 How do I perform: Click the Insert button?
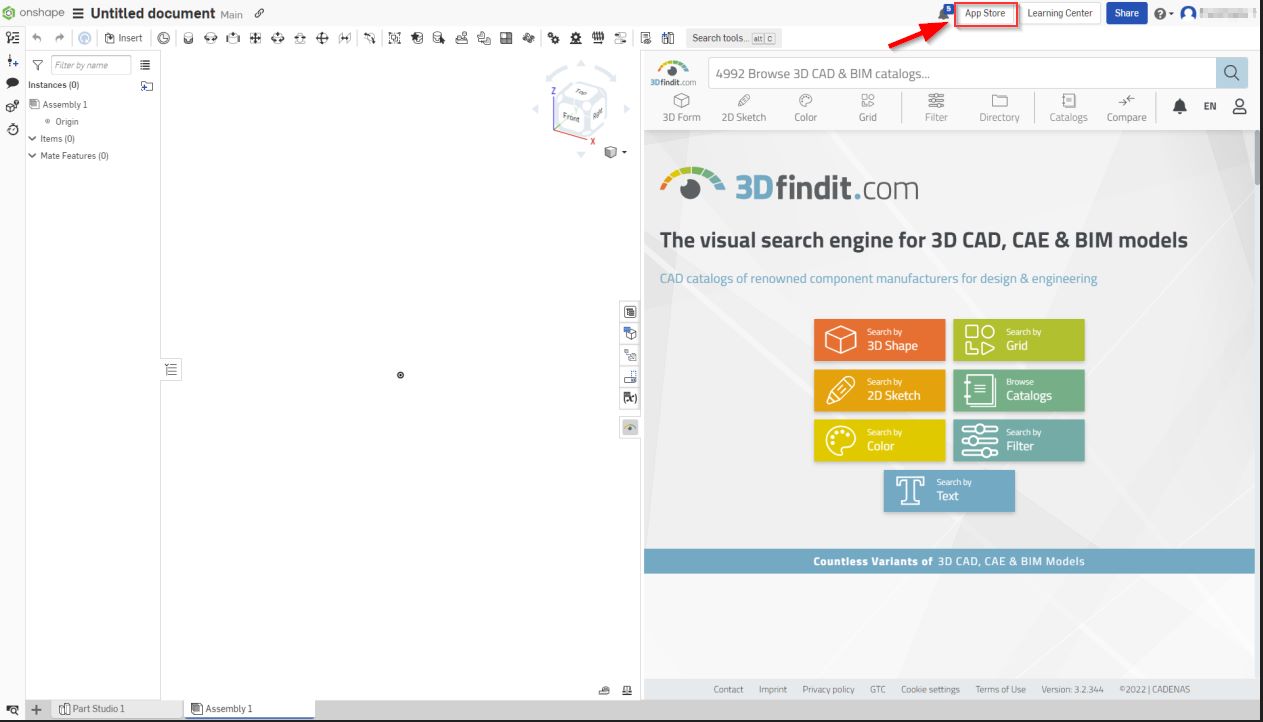pos(124,38)
